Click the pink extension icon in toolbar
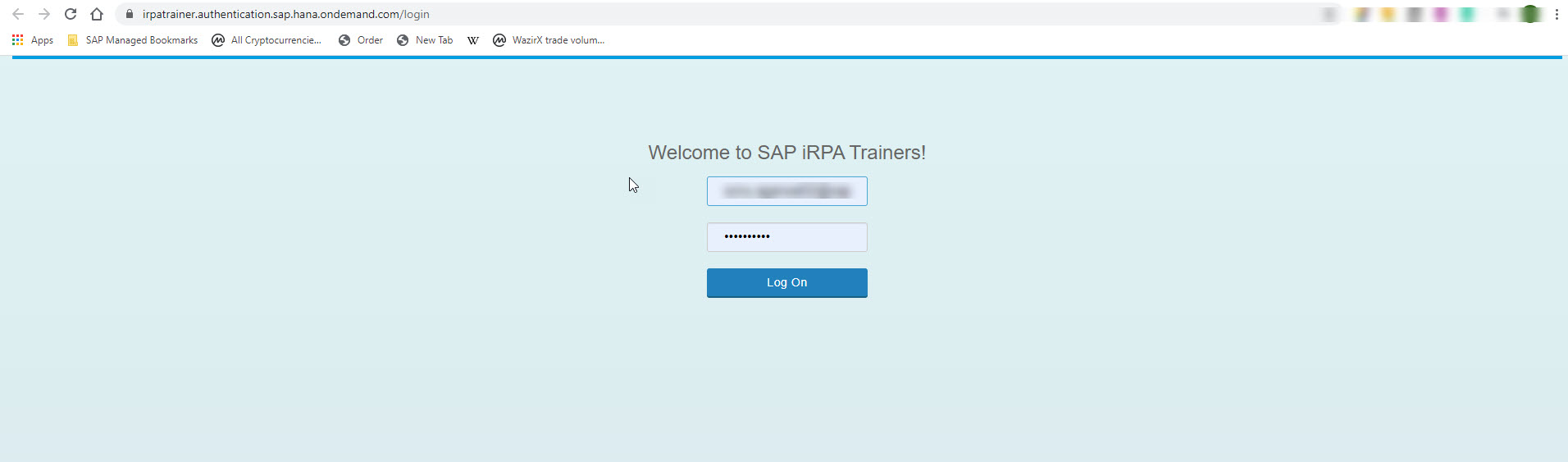The height and width of the screenshot is (462, 1568). pos(1441,14)
